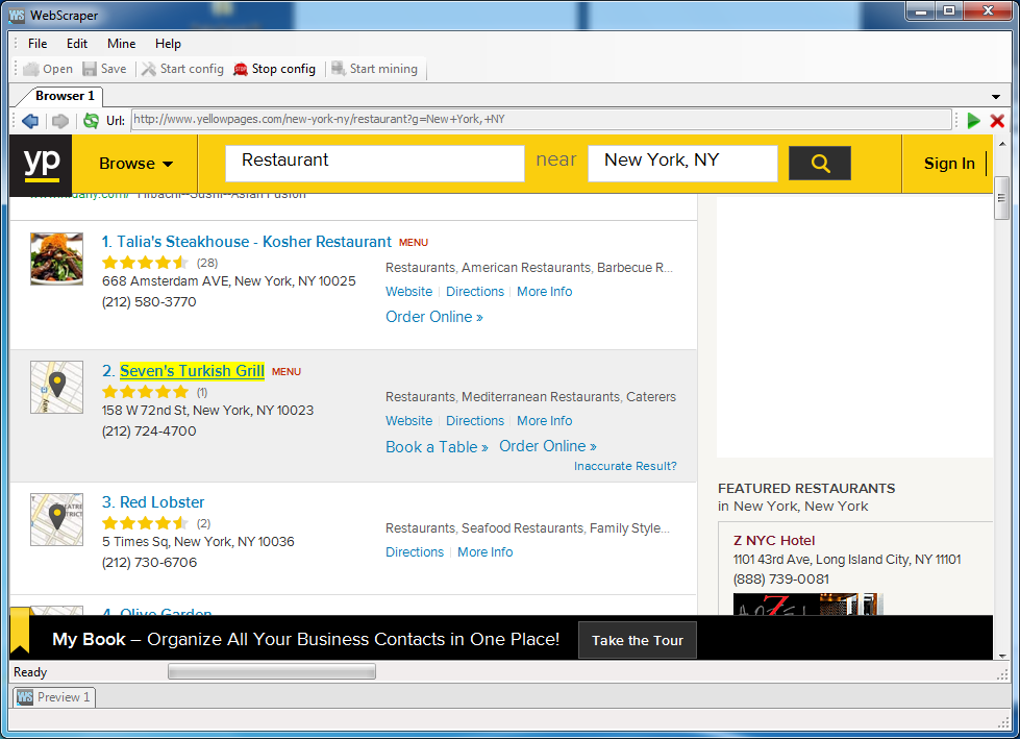Open the File menu
Viewport: 1020px width, 739px height.
pyautogui.click(x=37, y=44)
